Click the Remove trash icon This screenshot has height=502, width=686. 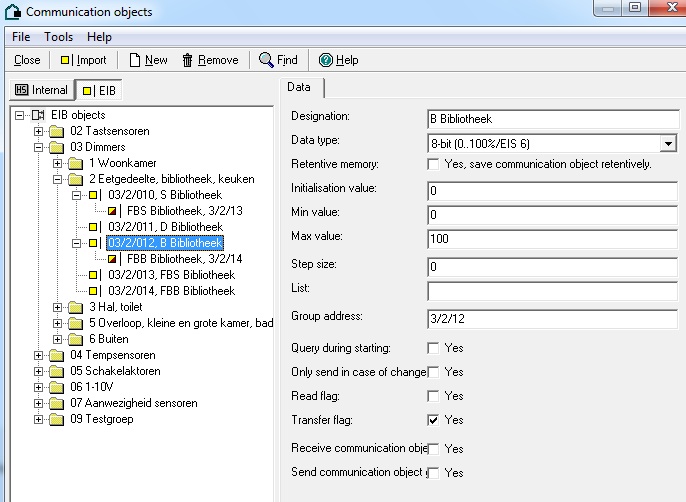click(x=187, y=60)
